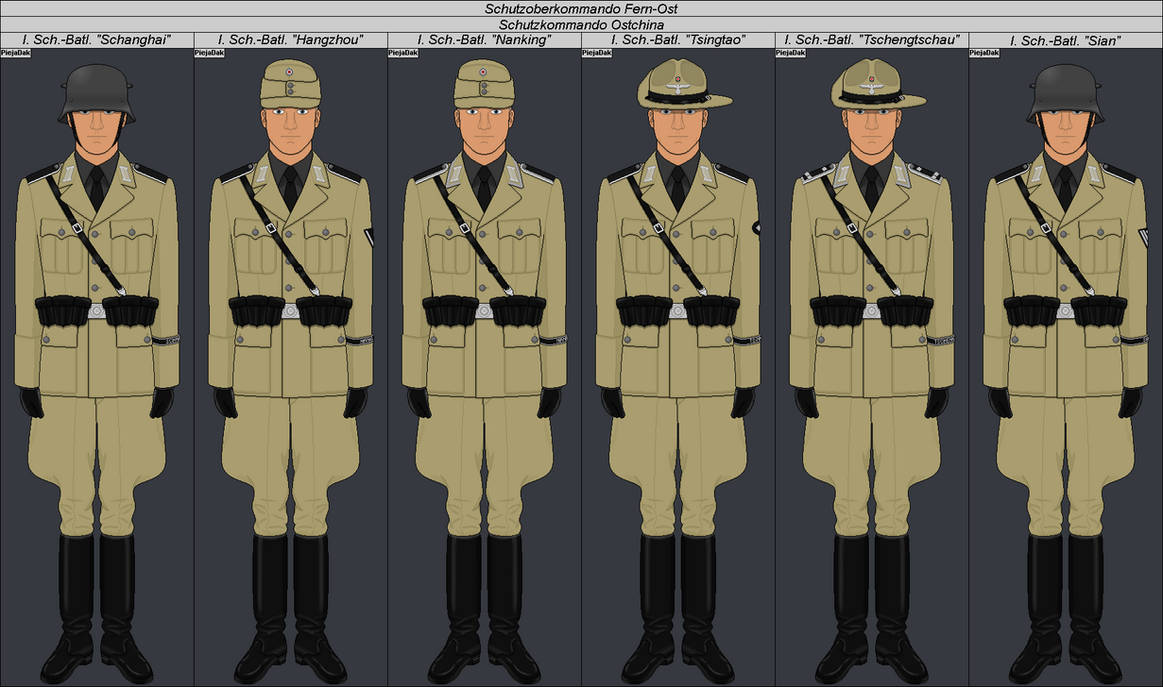The image size is (1163, 687).
Task: Expand the 'I. Sch.-Batl. Schanghai' header
Action: coord(96,42)
